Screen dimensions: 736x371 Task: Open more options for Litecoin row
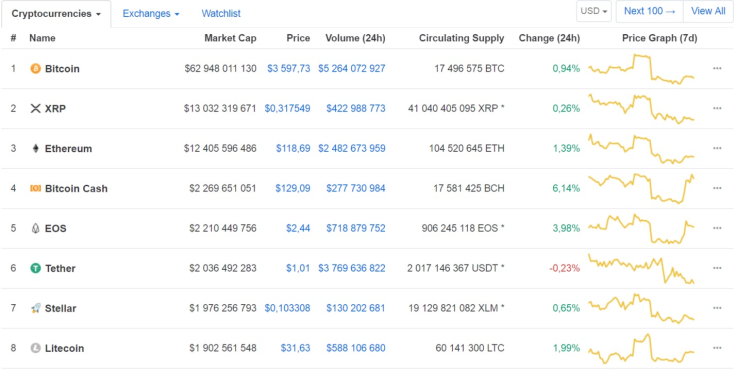tap(717, 348)
